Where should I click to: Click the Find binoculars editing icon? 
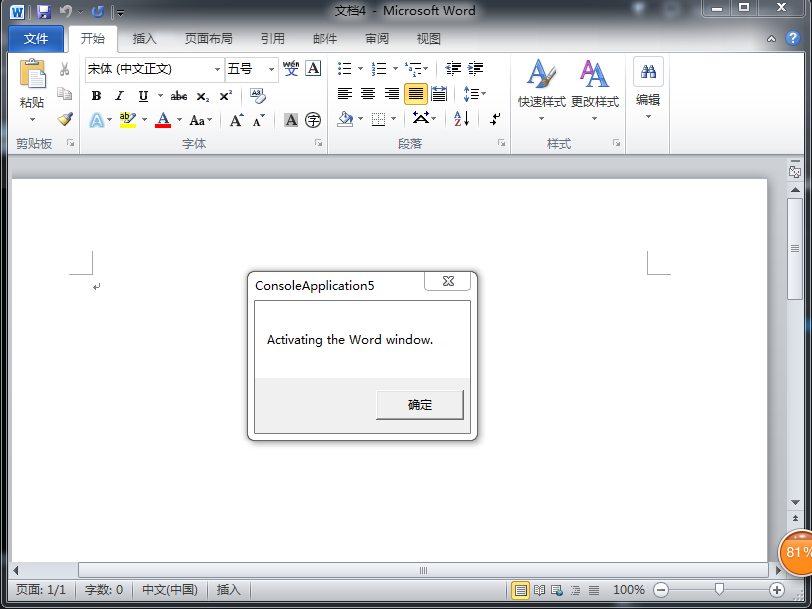pyautogui.click(x=648, y=71)
